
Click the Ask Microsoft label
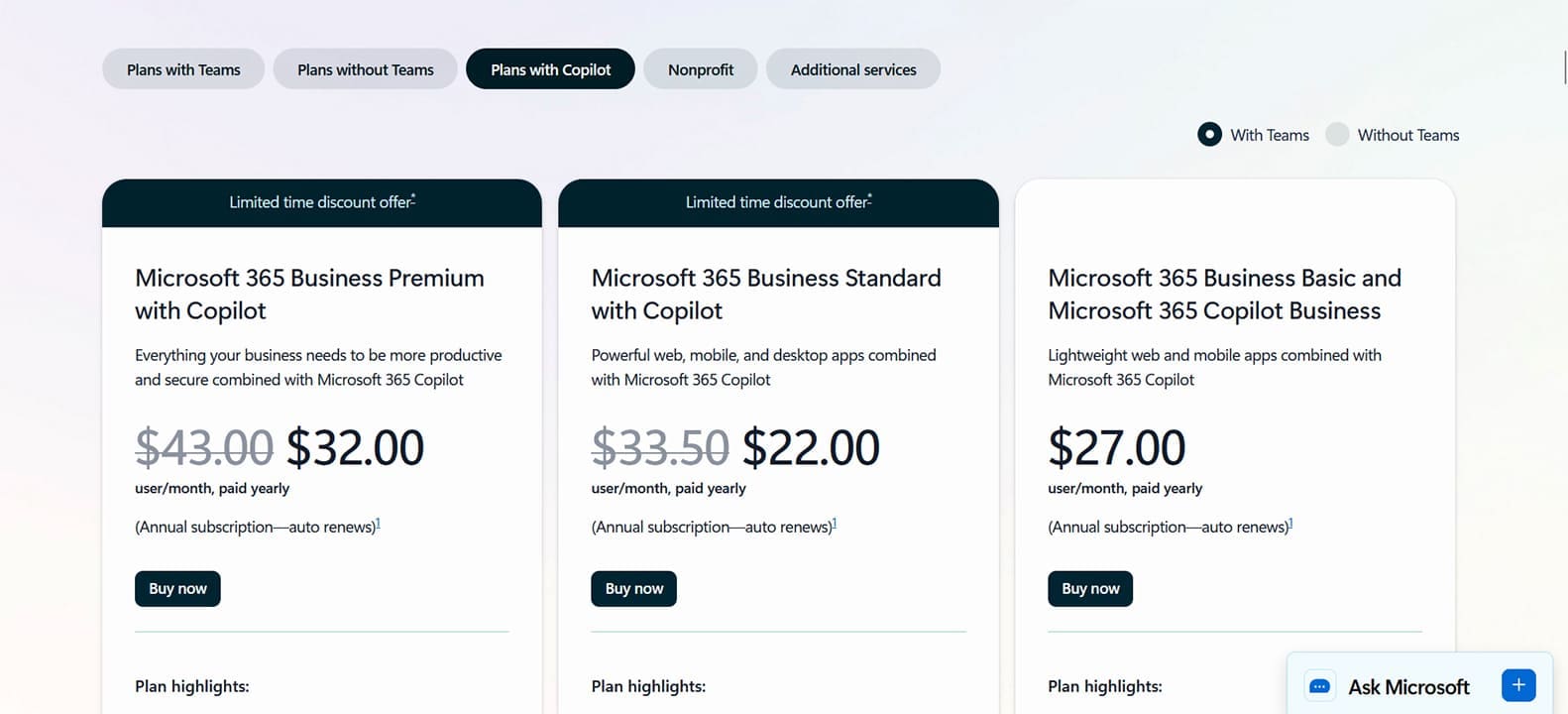click(1408, 687)
